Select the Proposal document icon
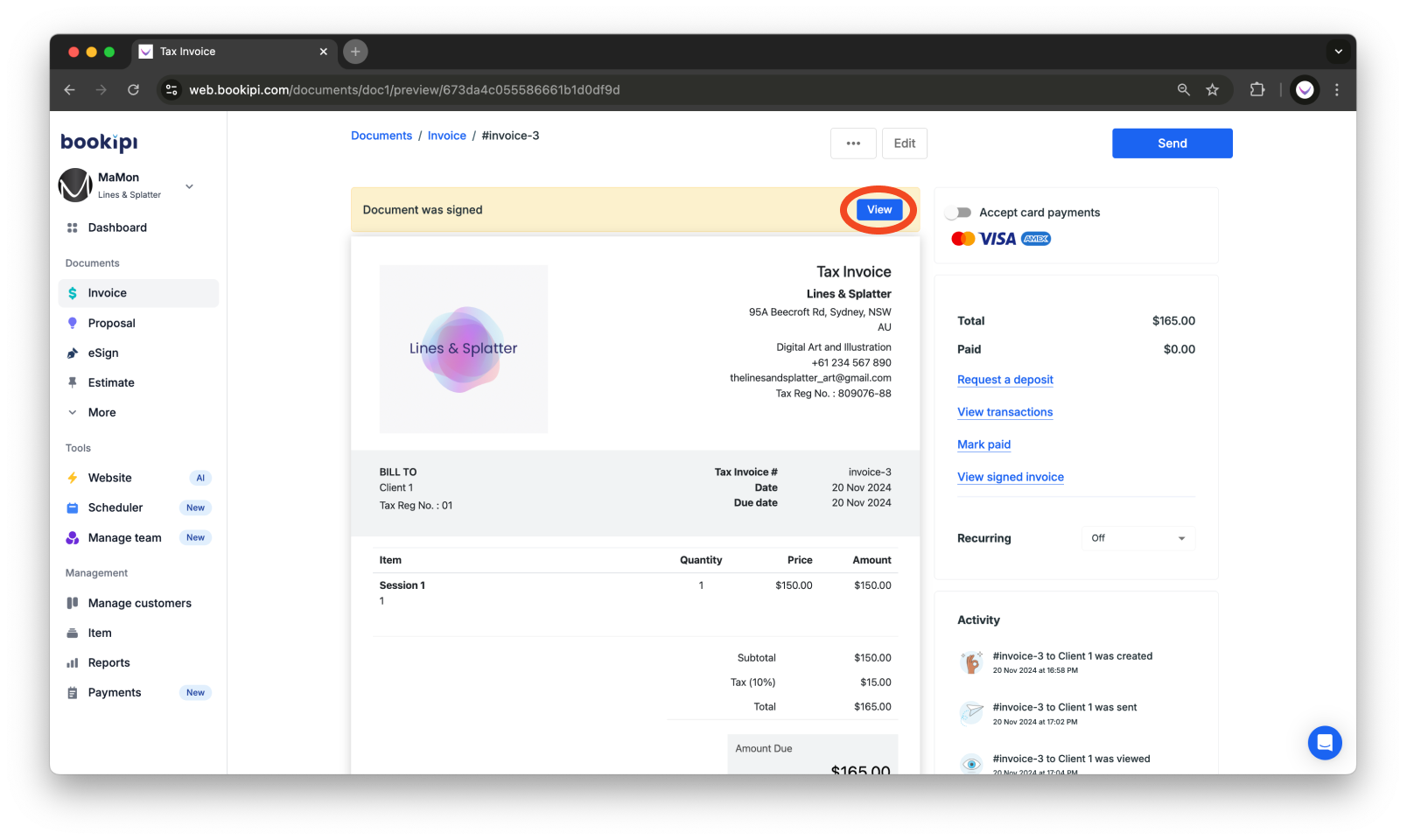Viewport: 1407px width, 840px height. [73, 323]
